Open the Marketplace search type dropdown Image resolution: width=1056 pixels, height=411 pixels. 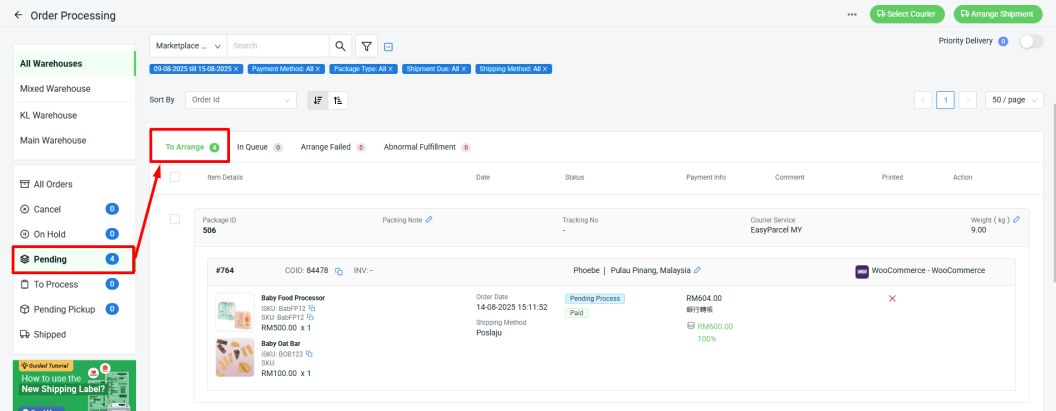tap(188, 46)
